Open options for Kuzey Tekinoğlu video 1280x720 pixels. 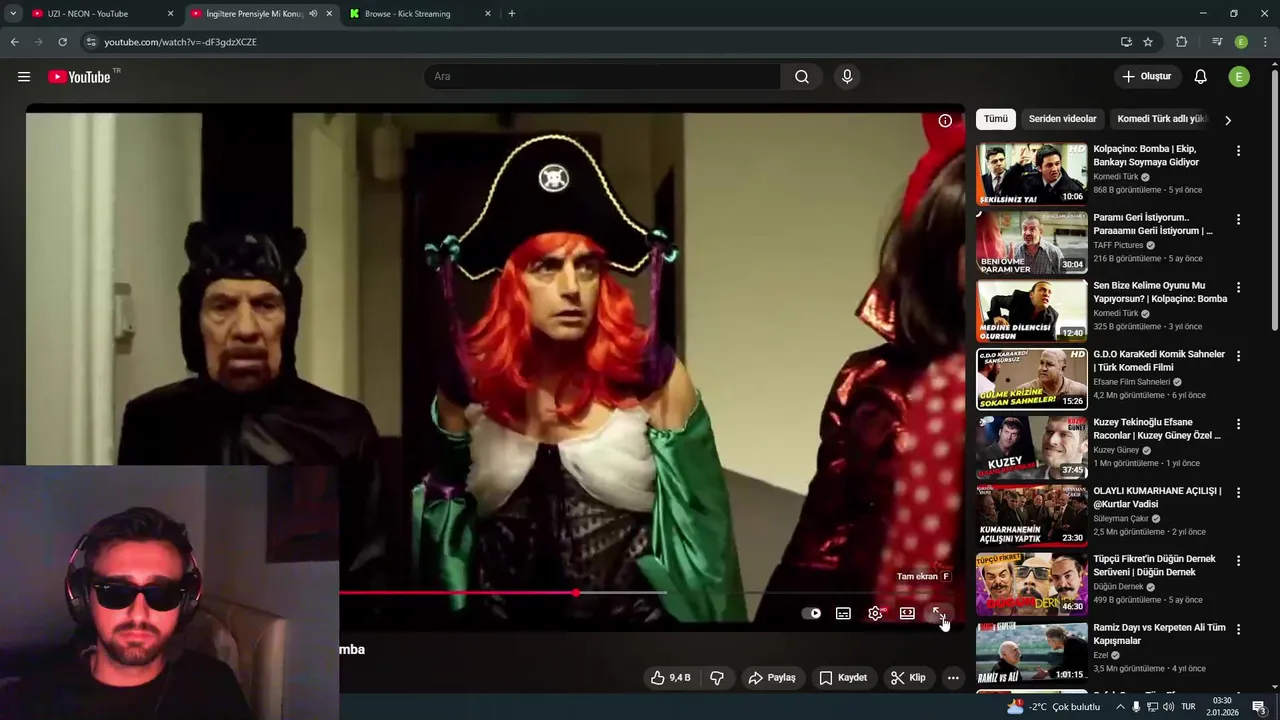(1238, 424)
